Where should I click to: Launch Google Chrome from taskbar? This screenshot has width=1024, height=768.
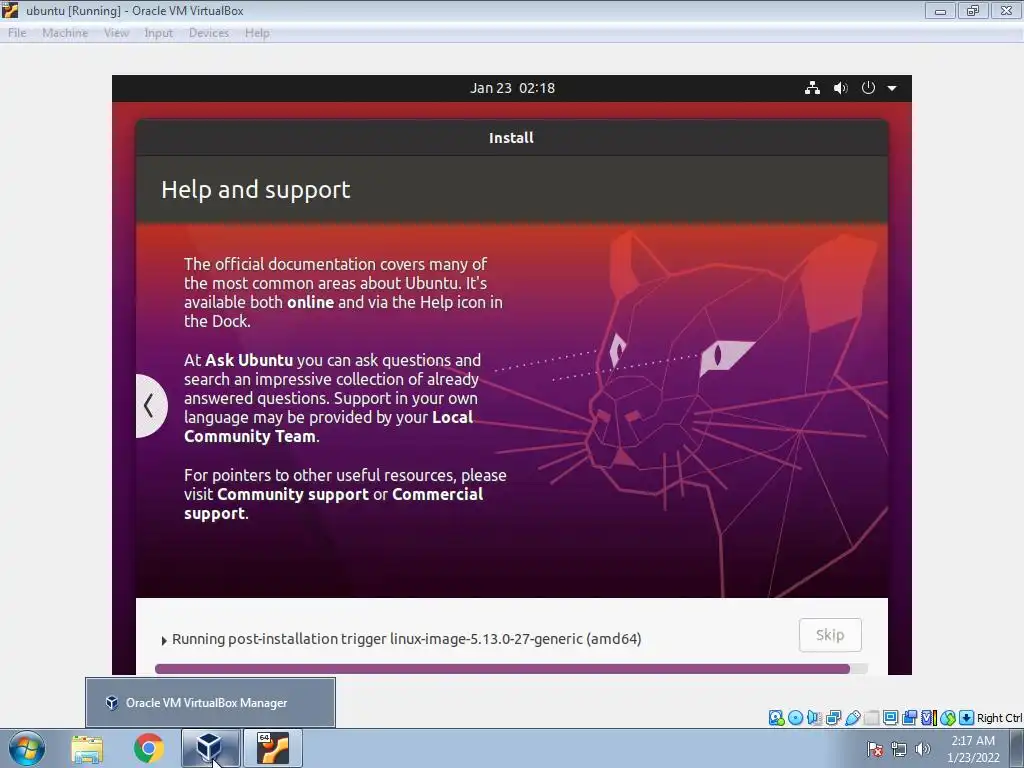(149, 748)
